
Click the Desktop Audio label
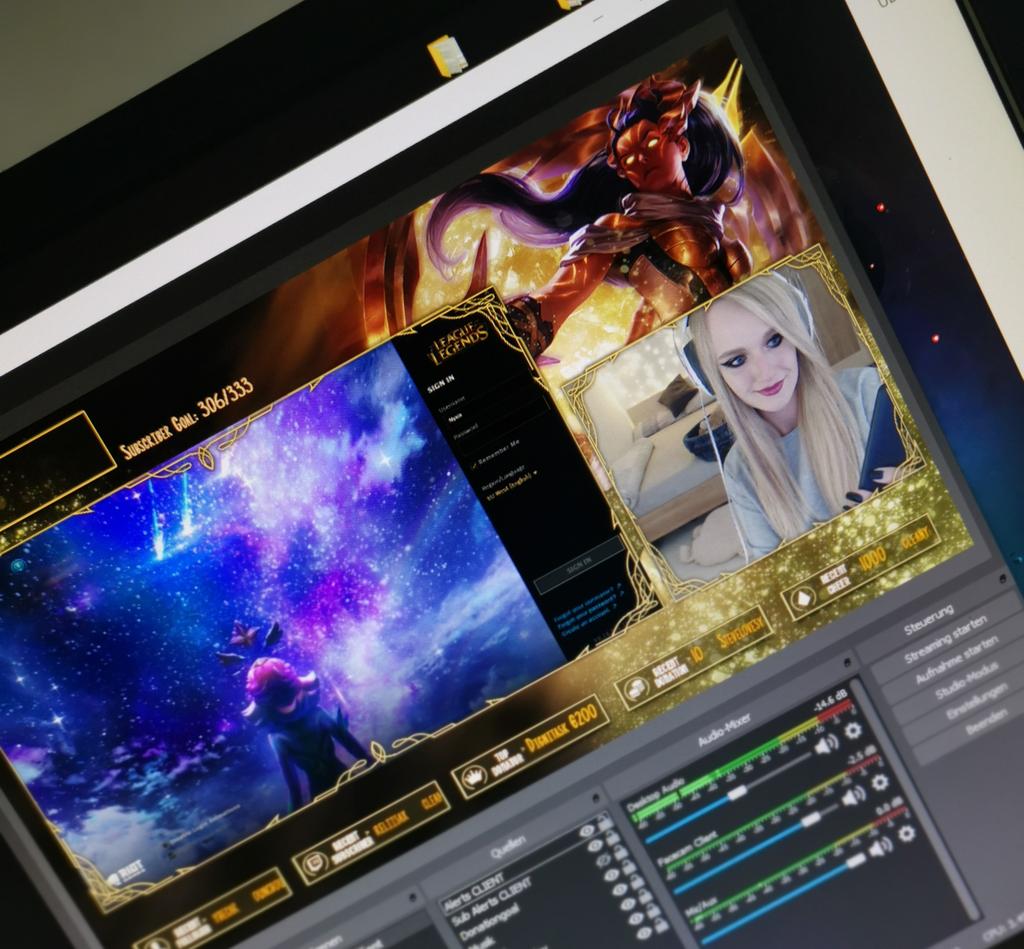pos(655,794)
